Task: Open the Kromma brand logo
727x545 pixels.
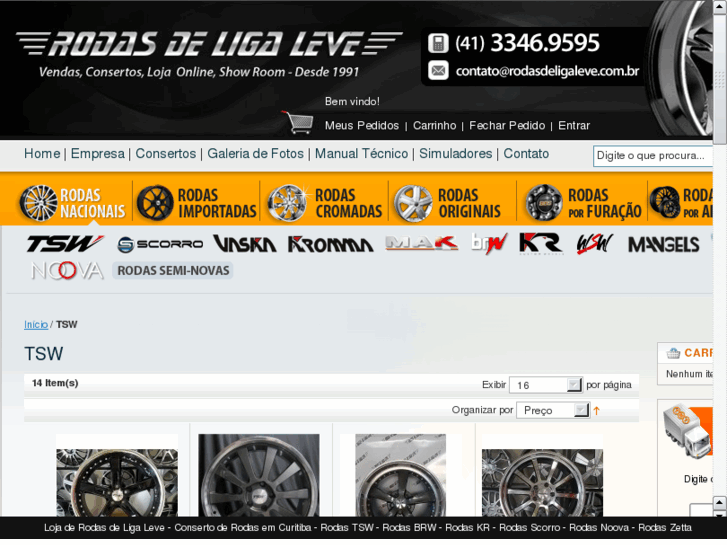Action: click(330, 244)
